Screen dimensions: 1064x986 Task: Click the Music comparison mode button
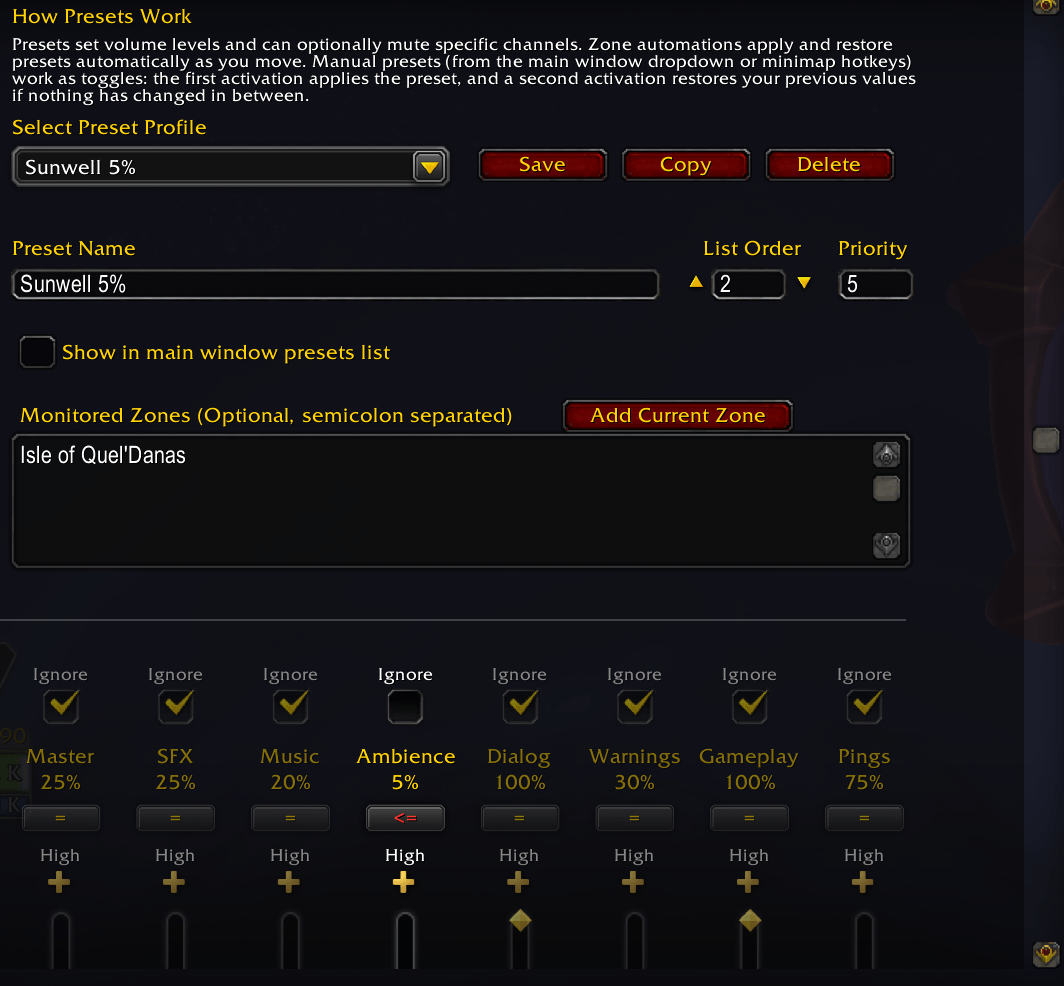pos(290,818)
